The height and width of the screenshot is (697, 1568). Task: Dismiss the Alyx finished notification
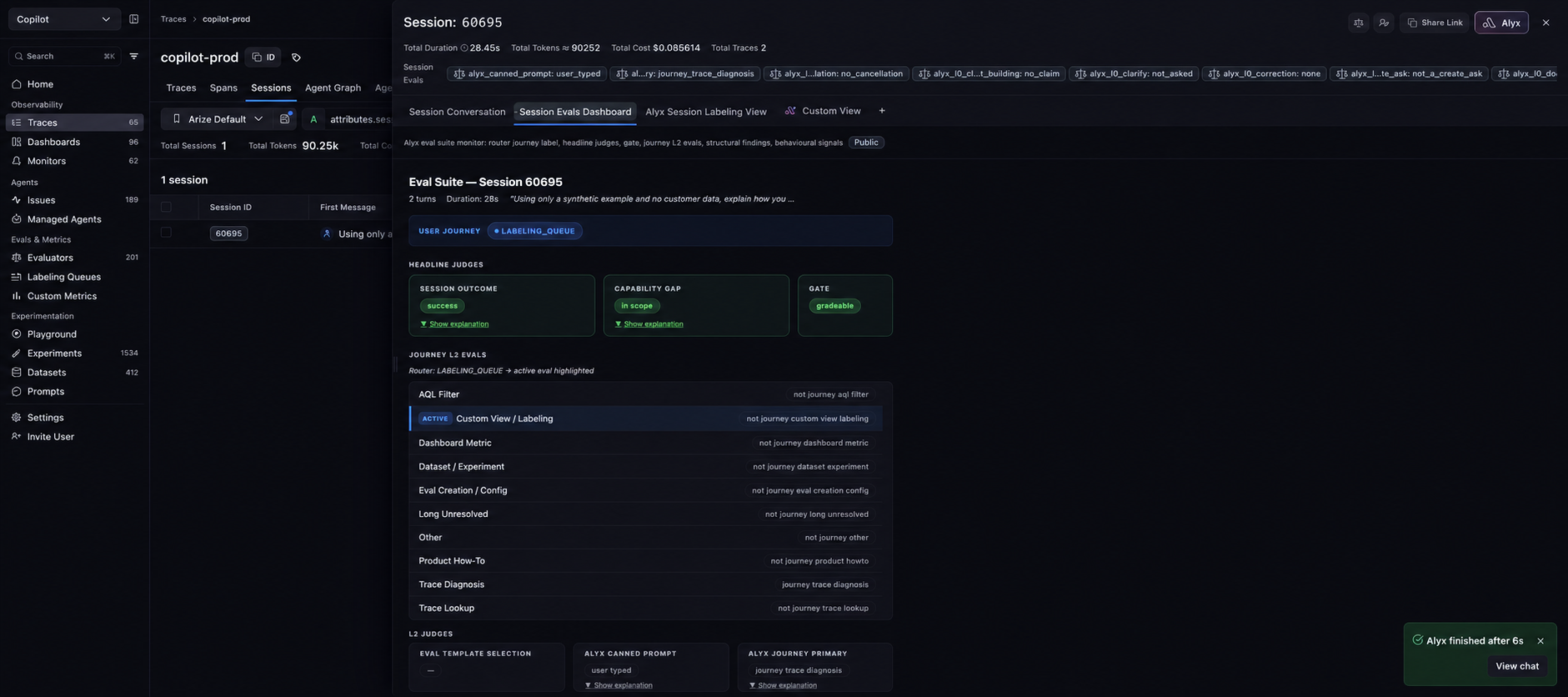click(x=1540, y=641)
